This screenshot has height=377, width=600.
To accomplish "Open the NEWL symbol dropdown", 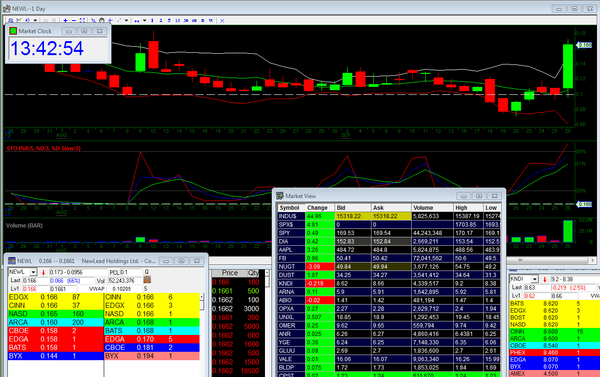I will click(x=33, y=272).
